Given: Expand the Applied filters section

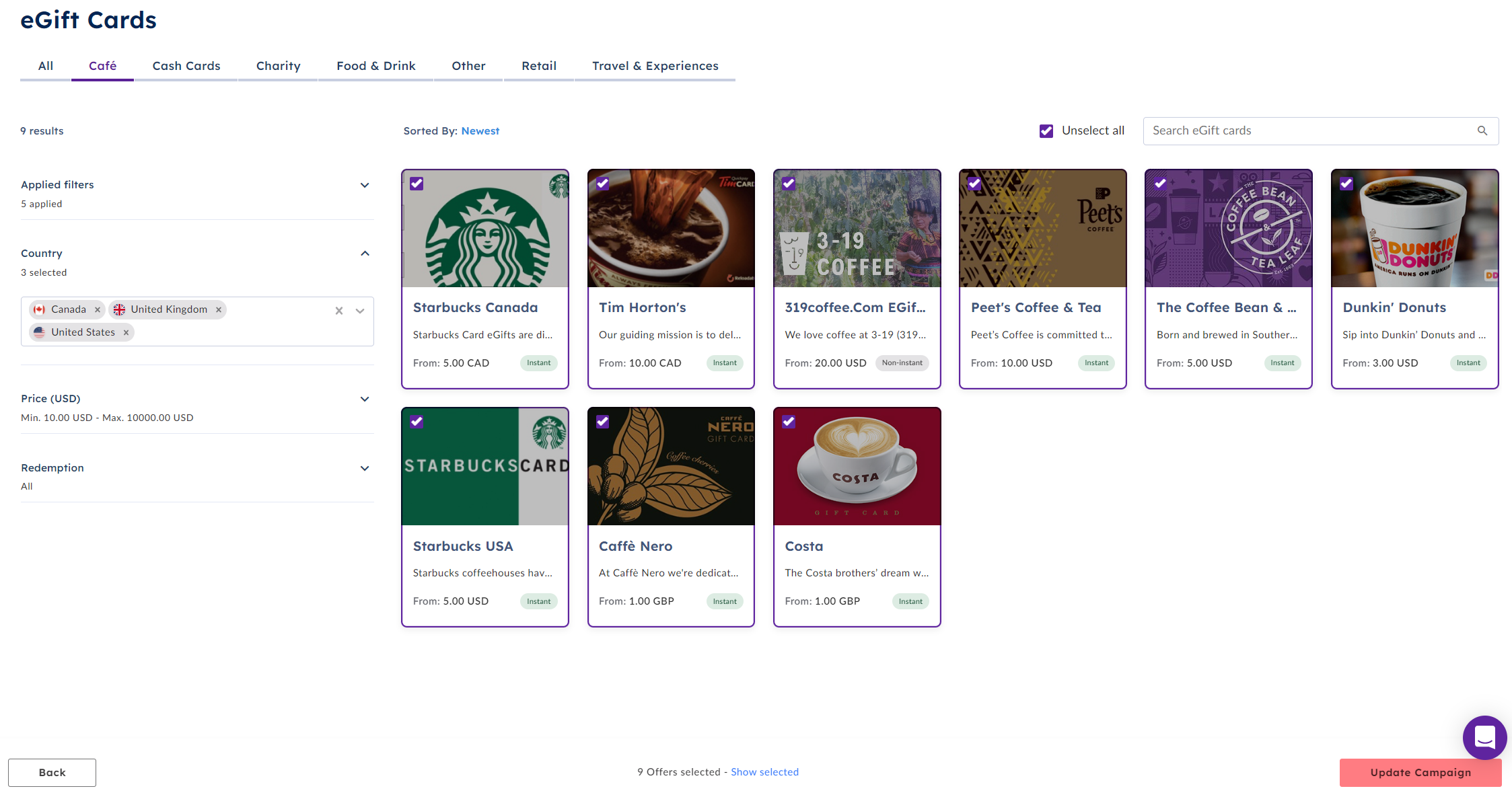Looking at the screenshot, I should 365,185.
